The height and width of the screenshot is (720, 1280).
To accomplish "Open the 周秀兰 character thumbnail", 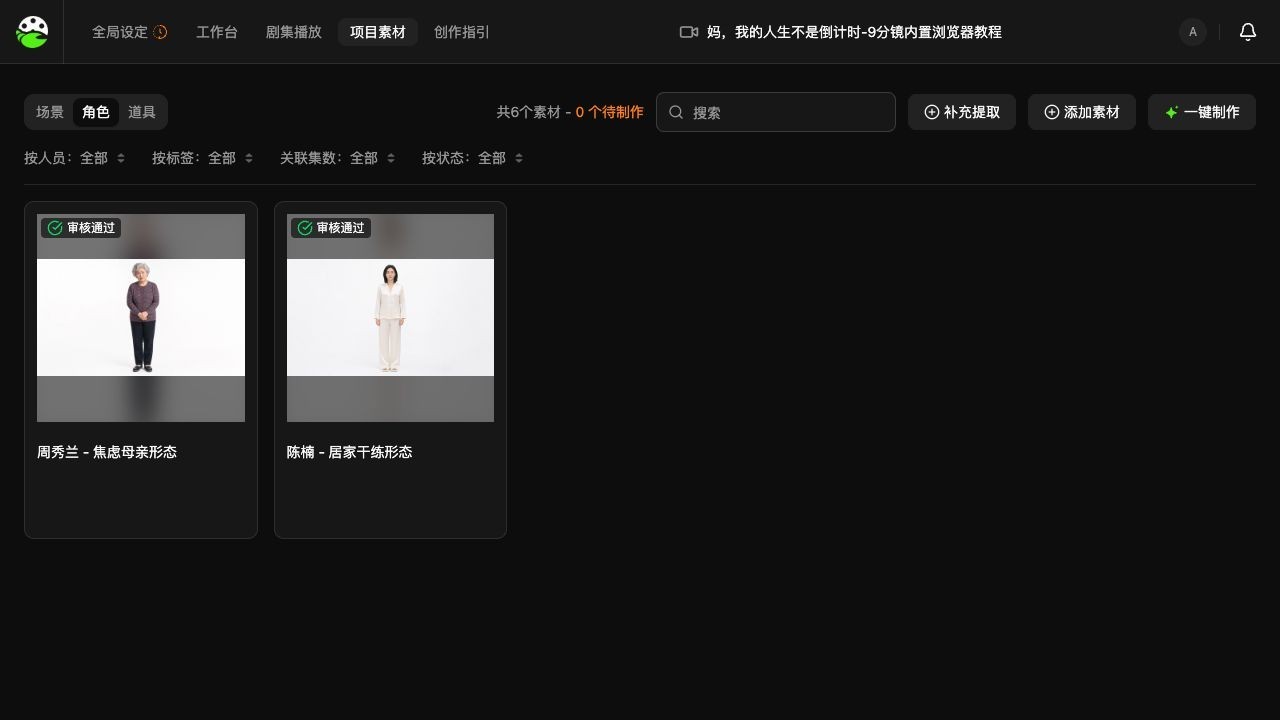I will 141,318.
